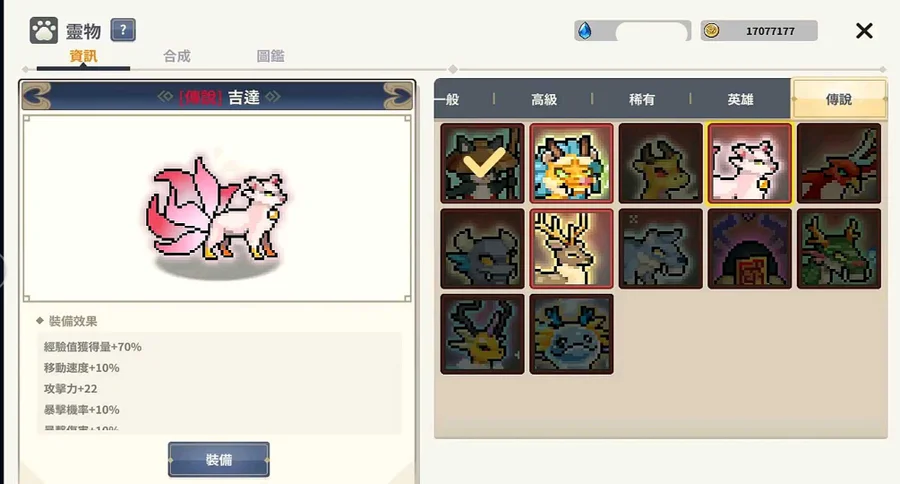Select the golden ox pet icon
The image size is (900, 484).
click(661, 163)
